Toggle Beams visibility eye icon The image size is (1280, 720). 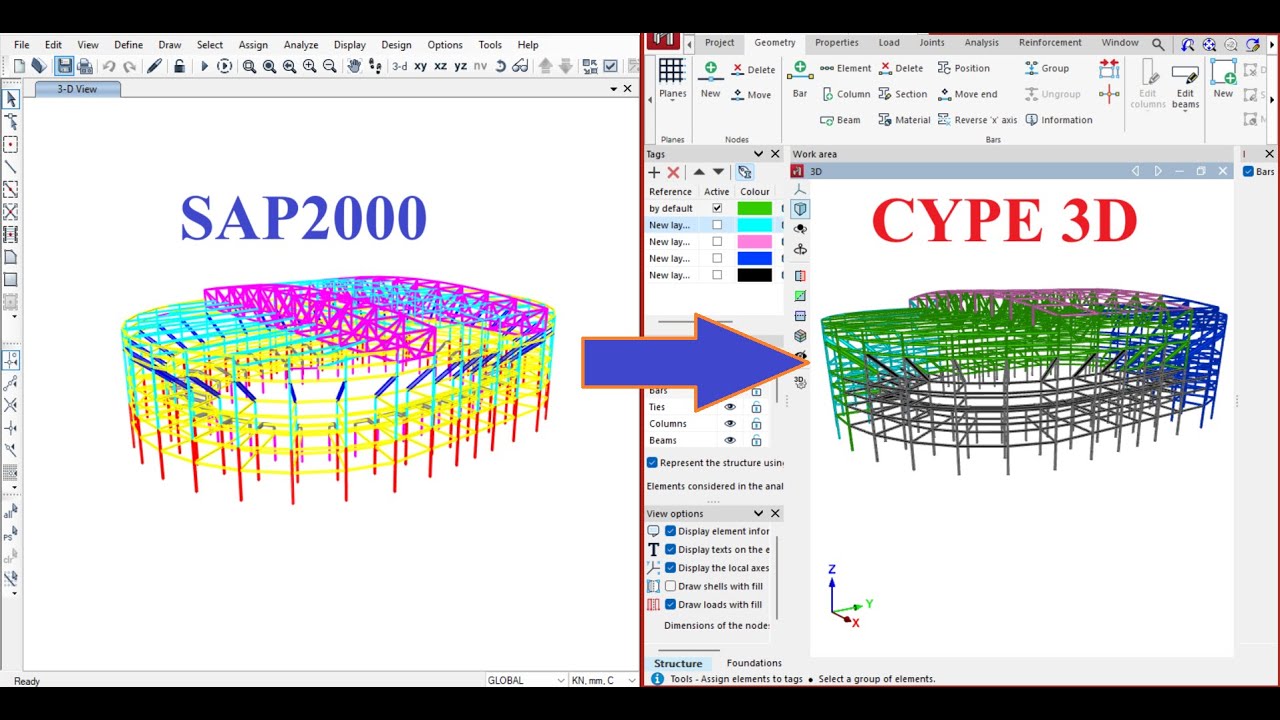coord(730,440)
